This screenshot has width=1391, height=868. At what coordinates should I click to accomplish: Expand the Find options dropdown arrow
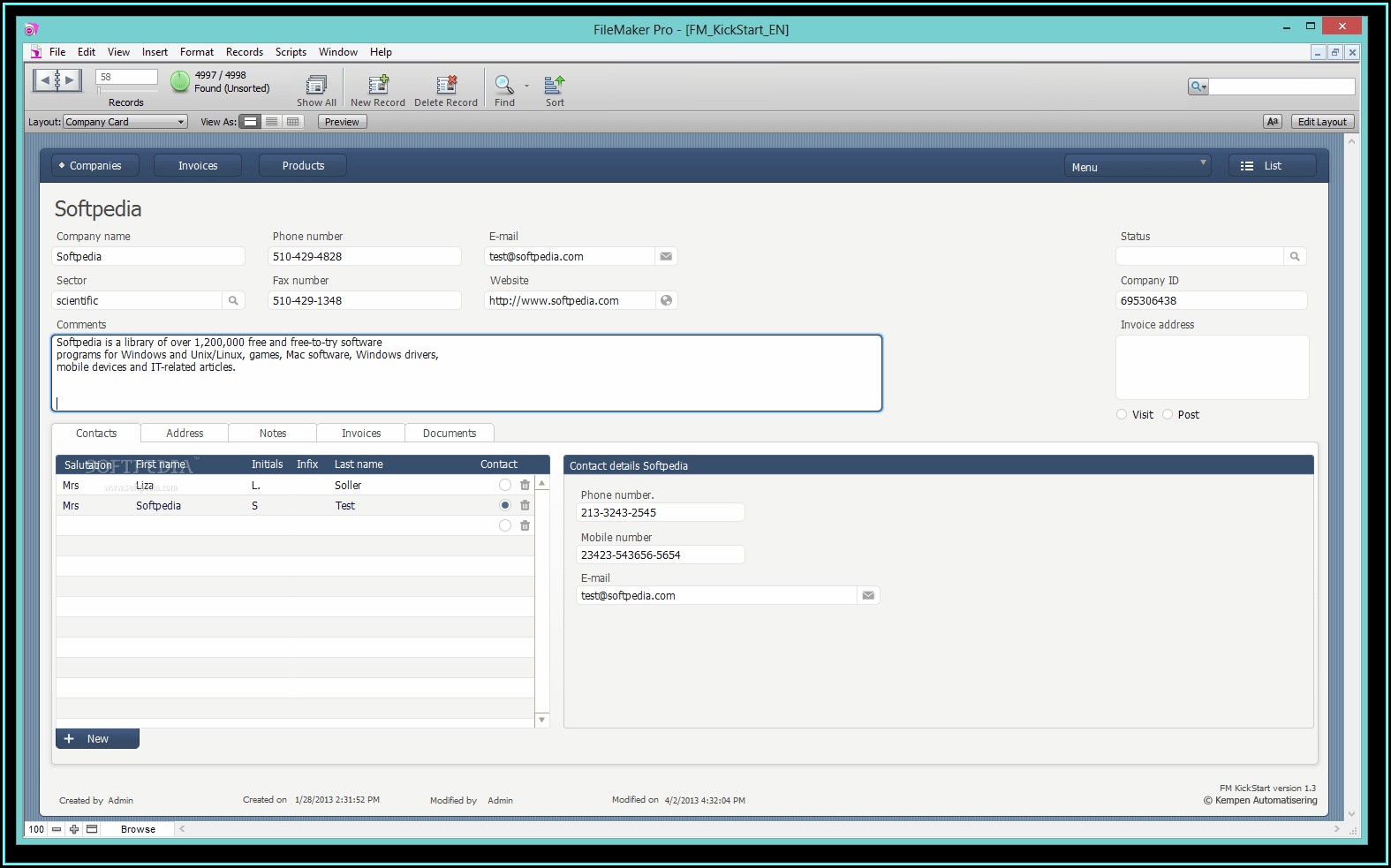pyautogui.click(x=526, y=86)
